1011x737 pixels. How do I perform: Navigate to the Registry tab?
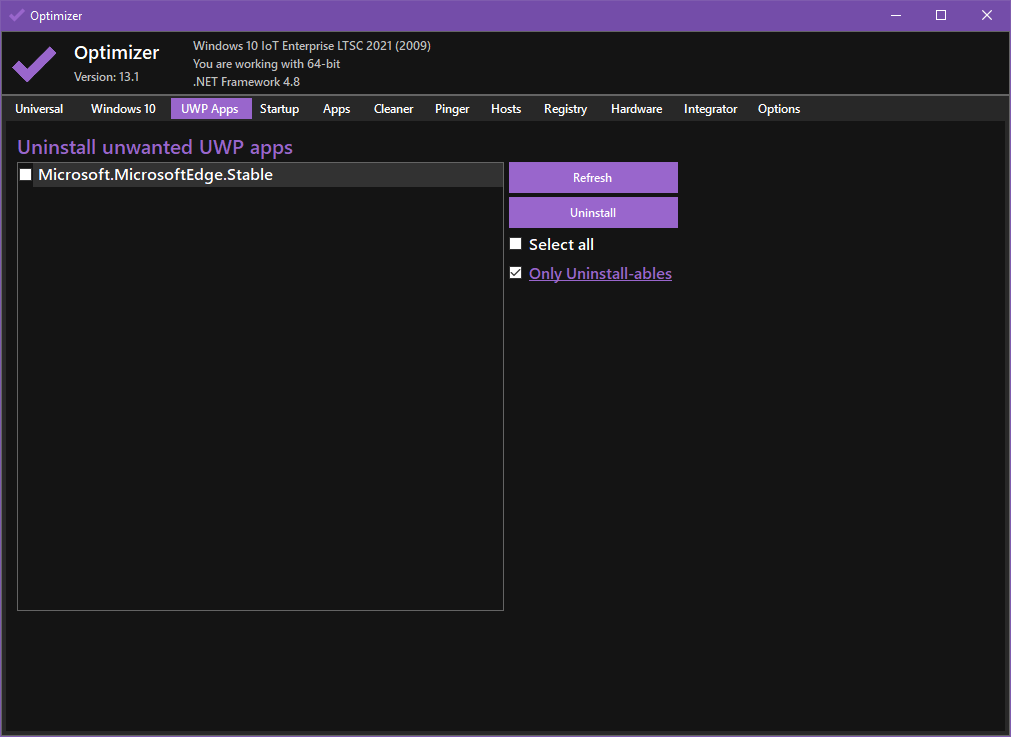[565, 109]
